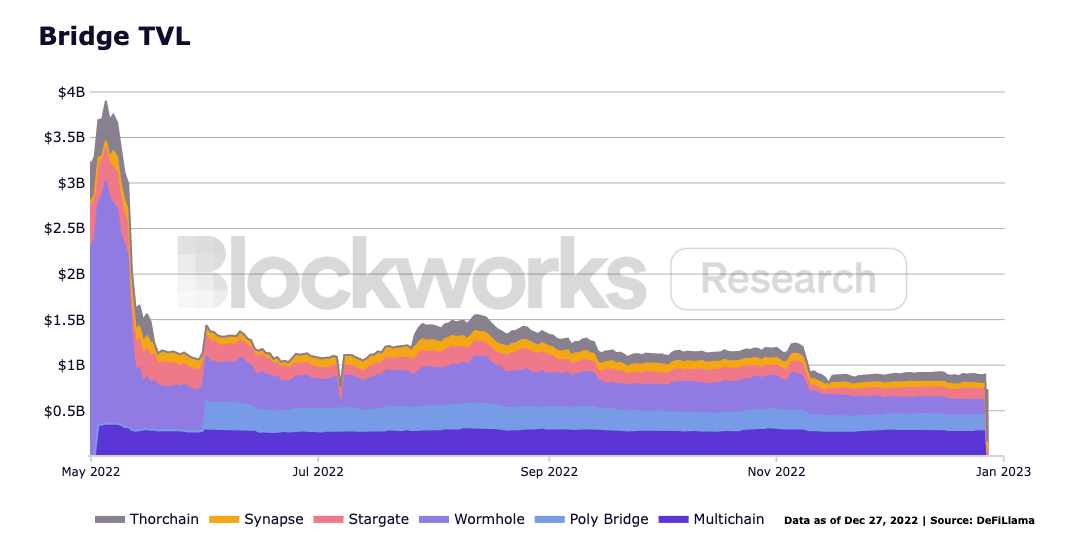Click the Blockworks watermark logo

(x=411, y=274)
